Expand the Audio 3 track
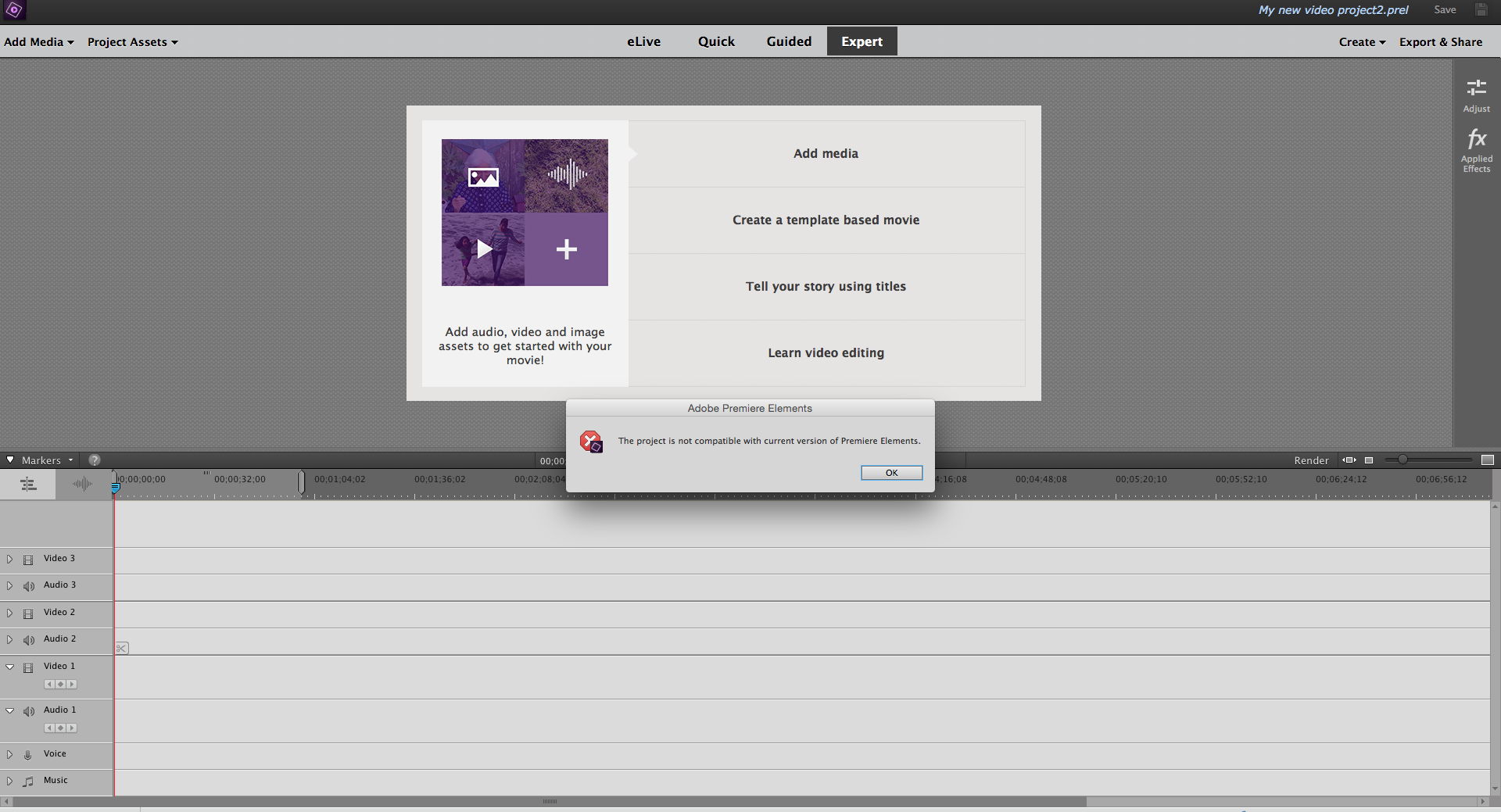 click(9, 585)
